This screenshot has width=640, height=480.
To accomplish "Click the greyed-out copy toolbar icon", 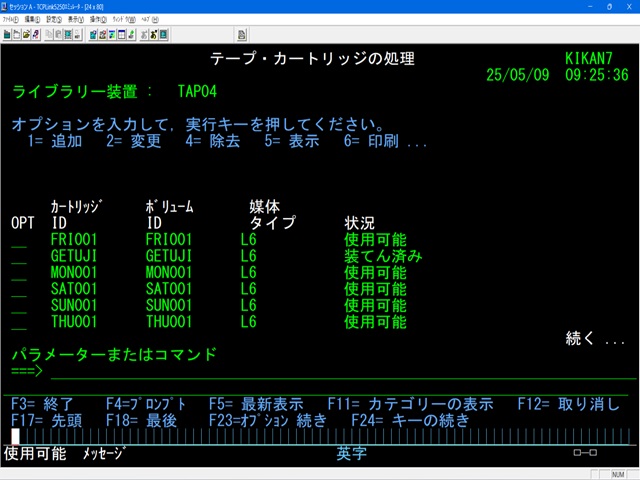I will pyautogui.click(x=49, y=35).
